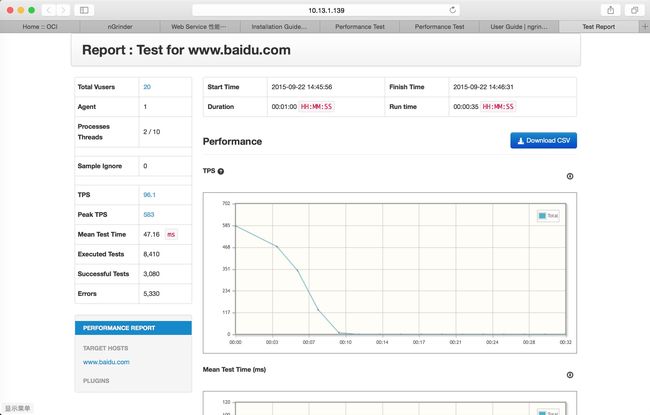Click the PLUGINS sidebar heading
650x415 pixels.
coord(96,381)
